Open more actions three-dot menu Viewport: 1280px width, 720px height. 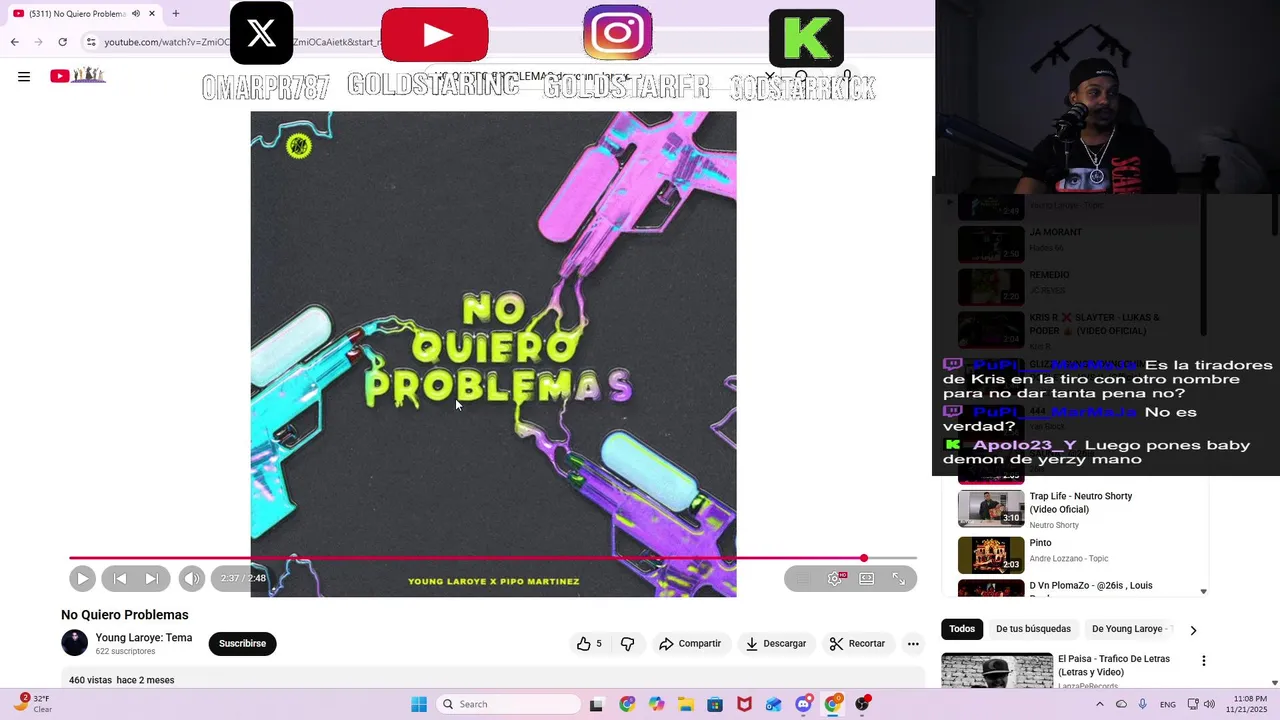point(913,644)
